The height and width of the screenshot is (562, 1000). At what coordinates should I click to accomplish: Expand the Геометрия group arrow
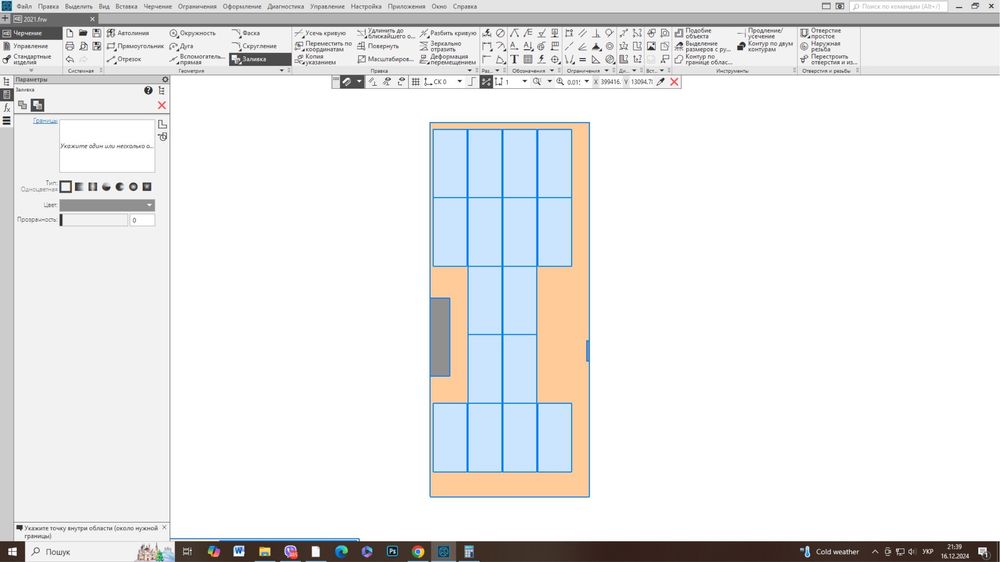click(x=282, y=71)
